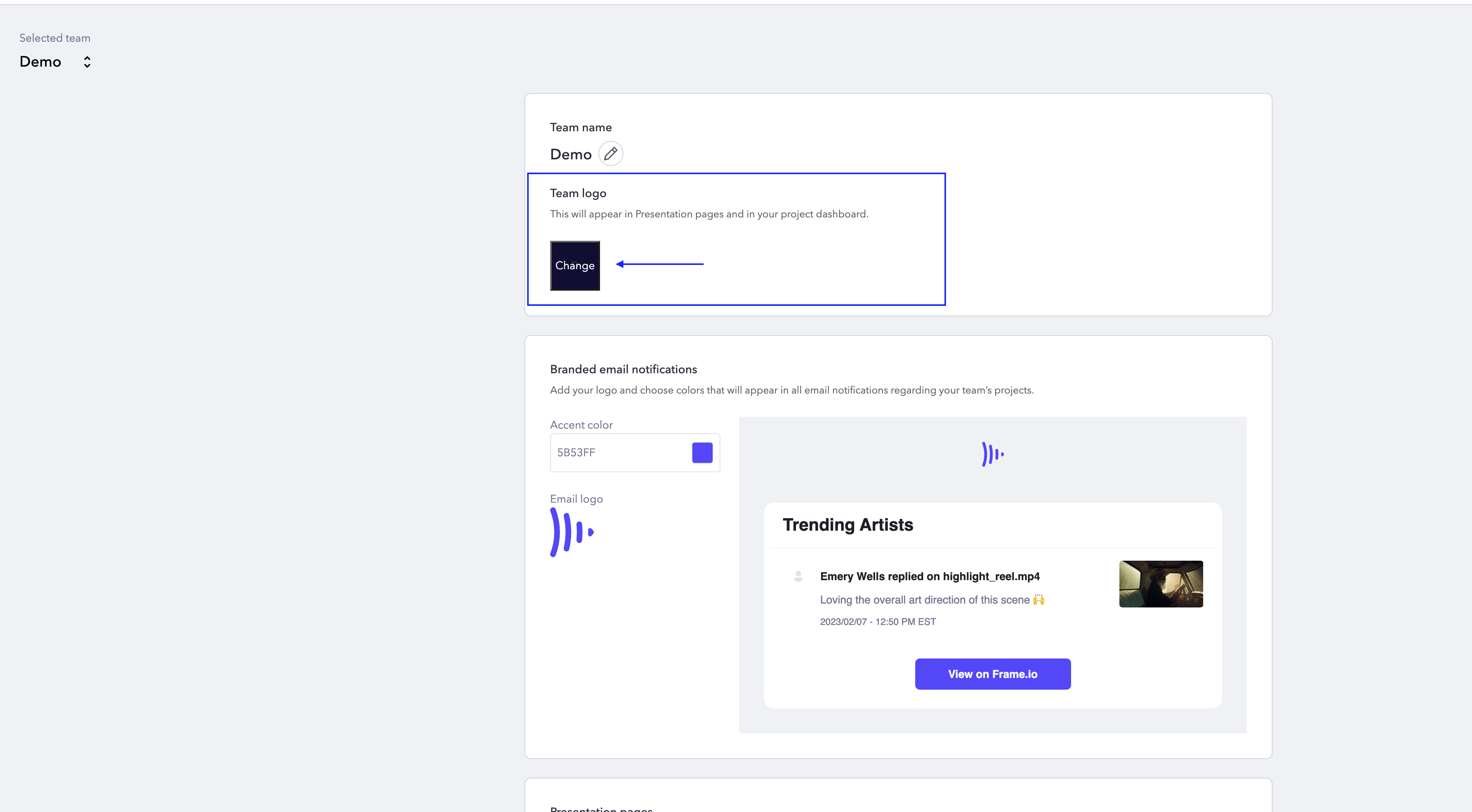Open the accent color swatch picker
The width and height of the screenshot is (1472, 812).
pyautogui.click(x=702, y=452)
